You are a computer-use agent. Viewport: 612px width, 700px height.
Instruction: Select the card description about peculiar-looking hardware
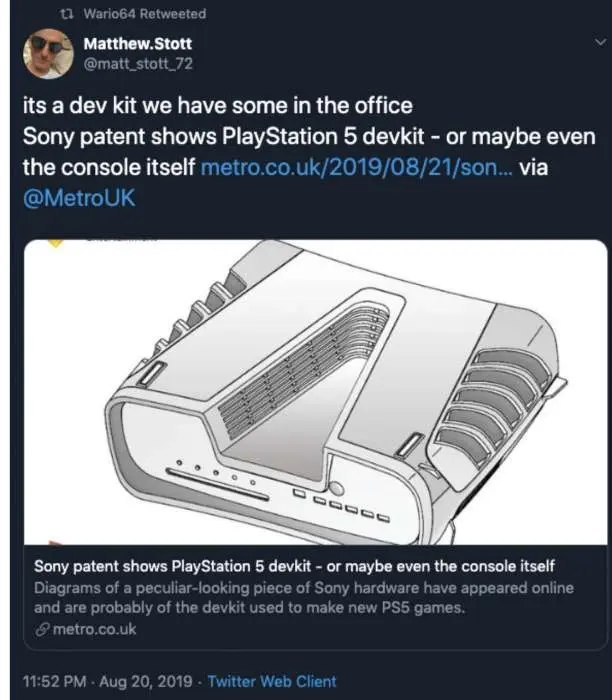pos(304,598)
